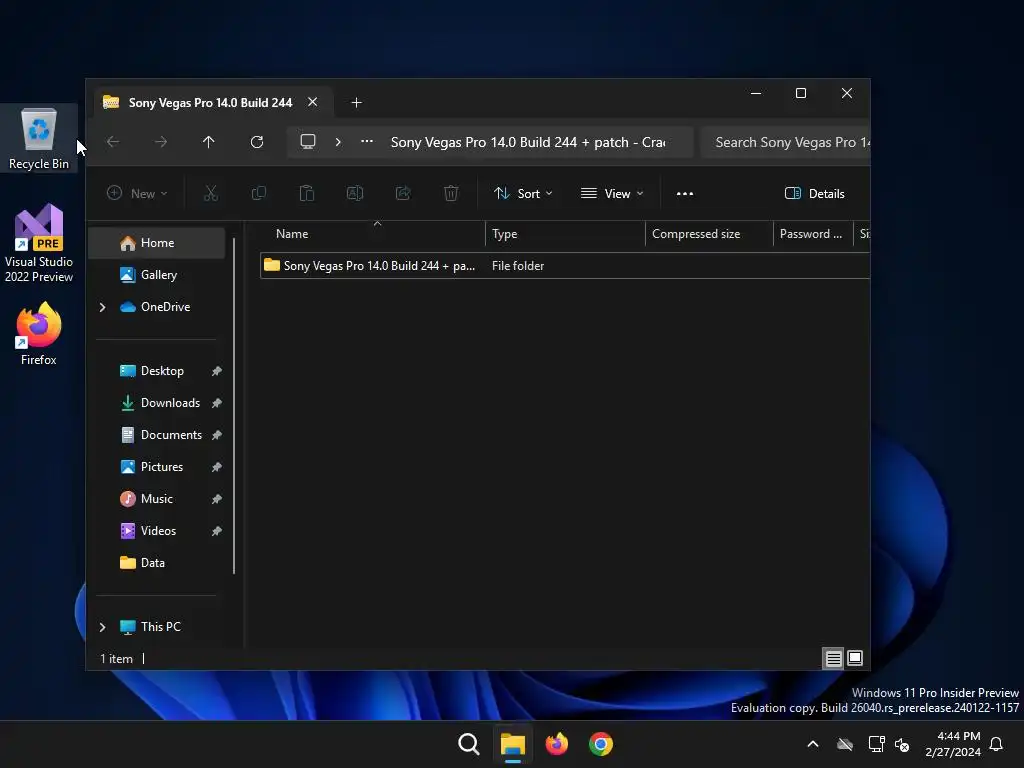The height and width of the screenshot is (768, 1024).
Task: Open the taskbar clock and date
Action: tap(953, 744)
